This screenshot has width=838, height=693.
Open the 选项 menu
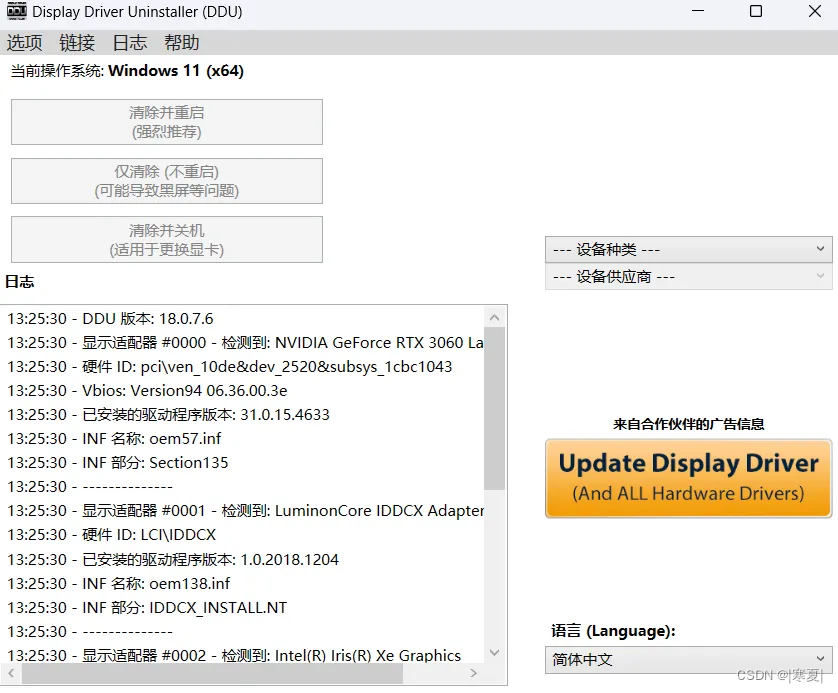(x=25, y=43)
